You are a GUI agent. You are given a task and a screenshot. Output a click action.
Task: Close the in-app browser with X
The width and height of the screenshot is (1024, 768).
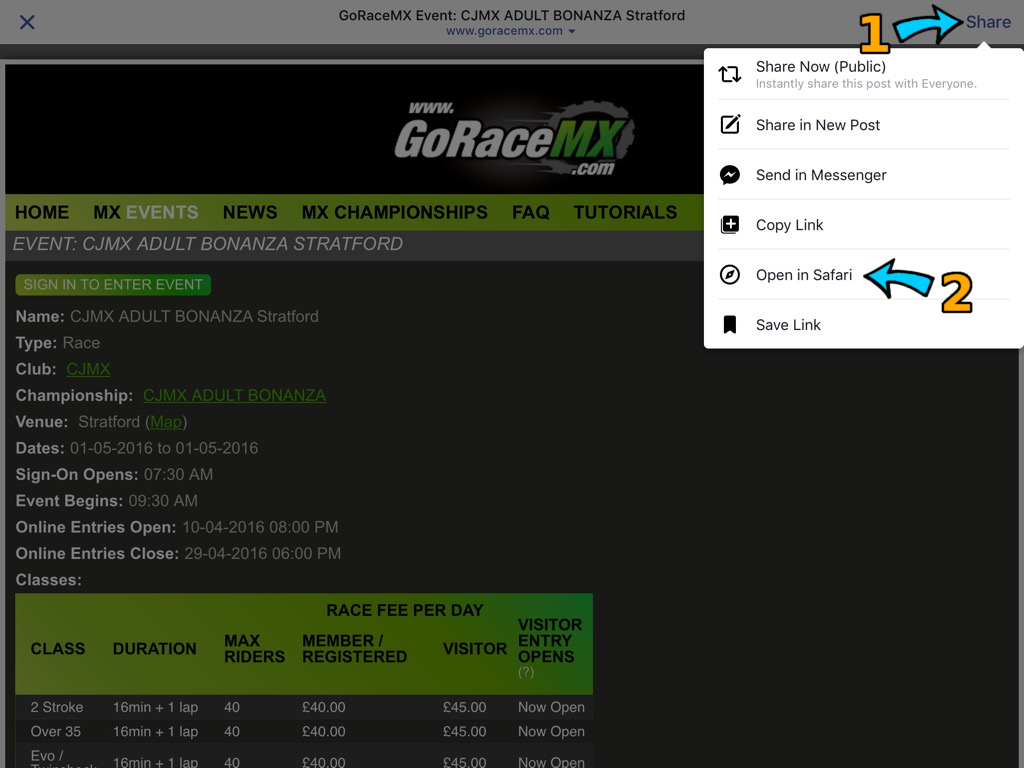point(27,22)
